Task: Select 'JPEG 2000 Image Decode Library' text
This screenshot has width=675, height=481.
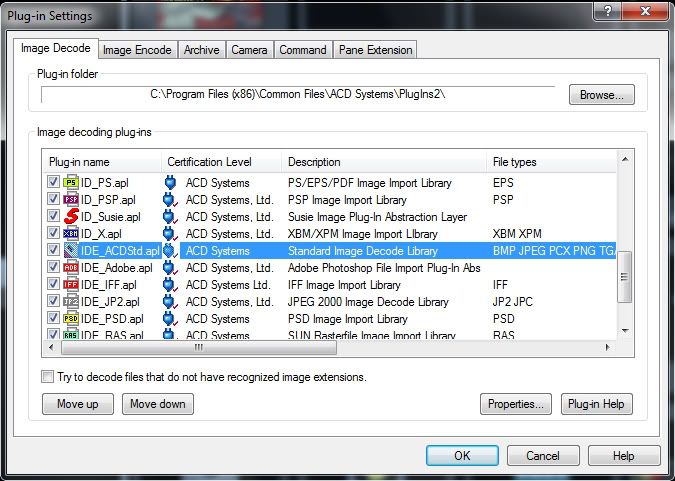Action: pos(368,302)
